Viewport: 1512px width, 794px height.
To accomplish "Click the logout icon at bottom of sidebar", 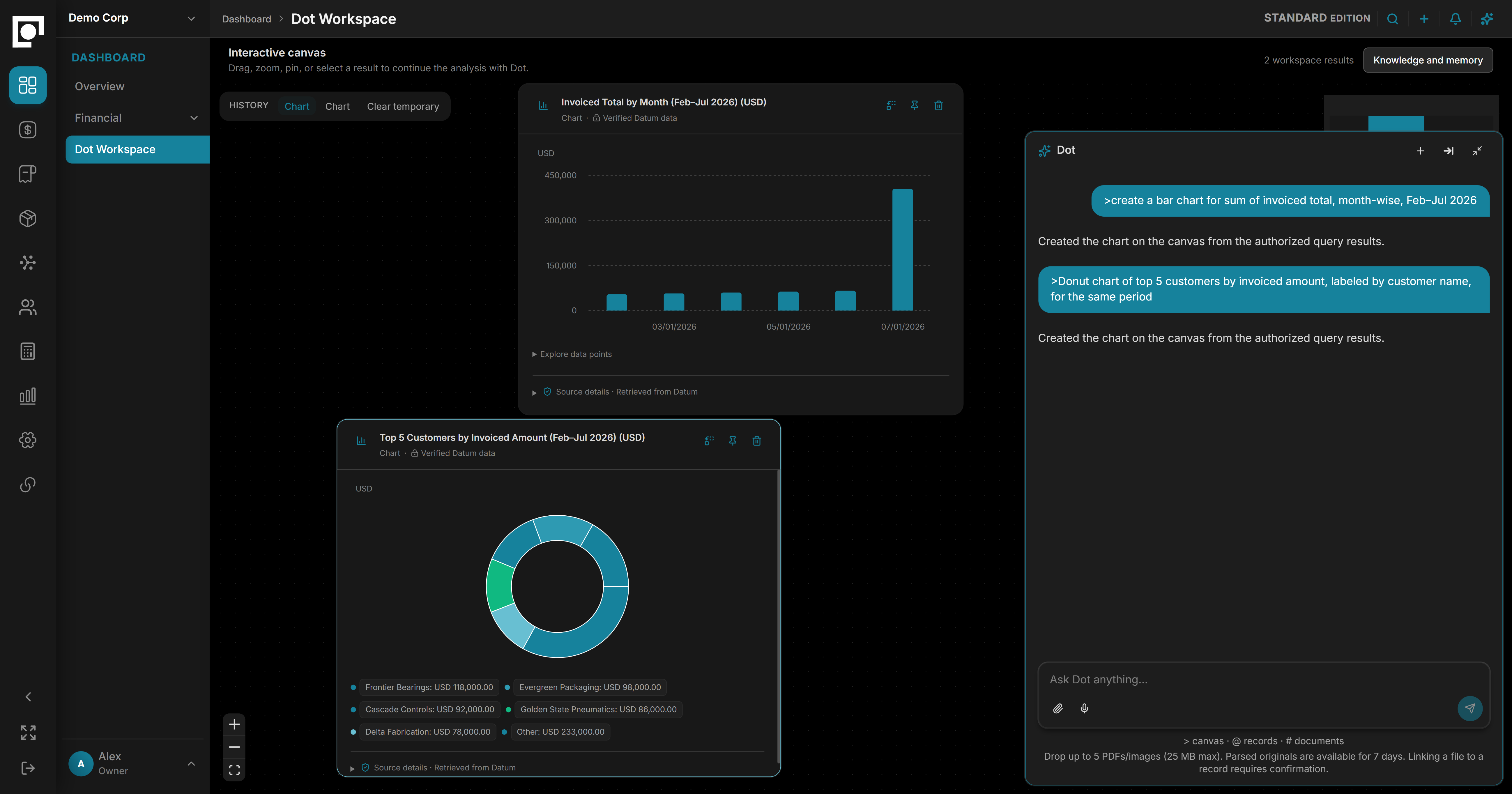I will pyautogui.click(x=28, y=768).
